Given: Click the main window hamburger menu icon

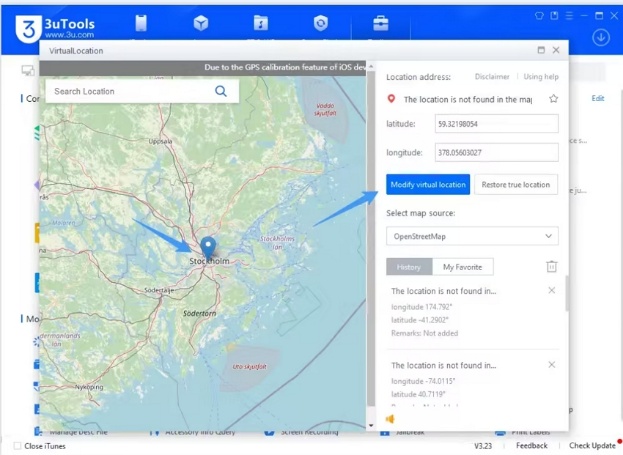Looking at the screenshot, I should (569, 16).
